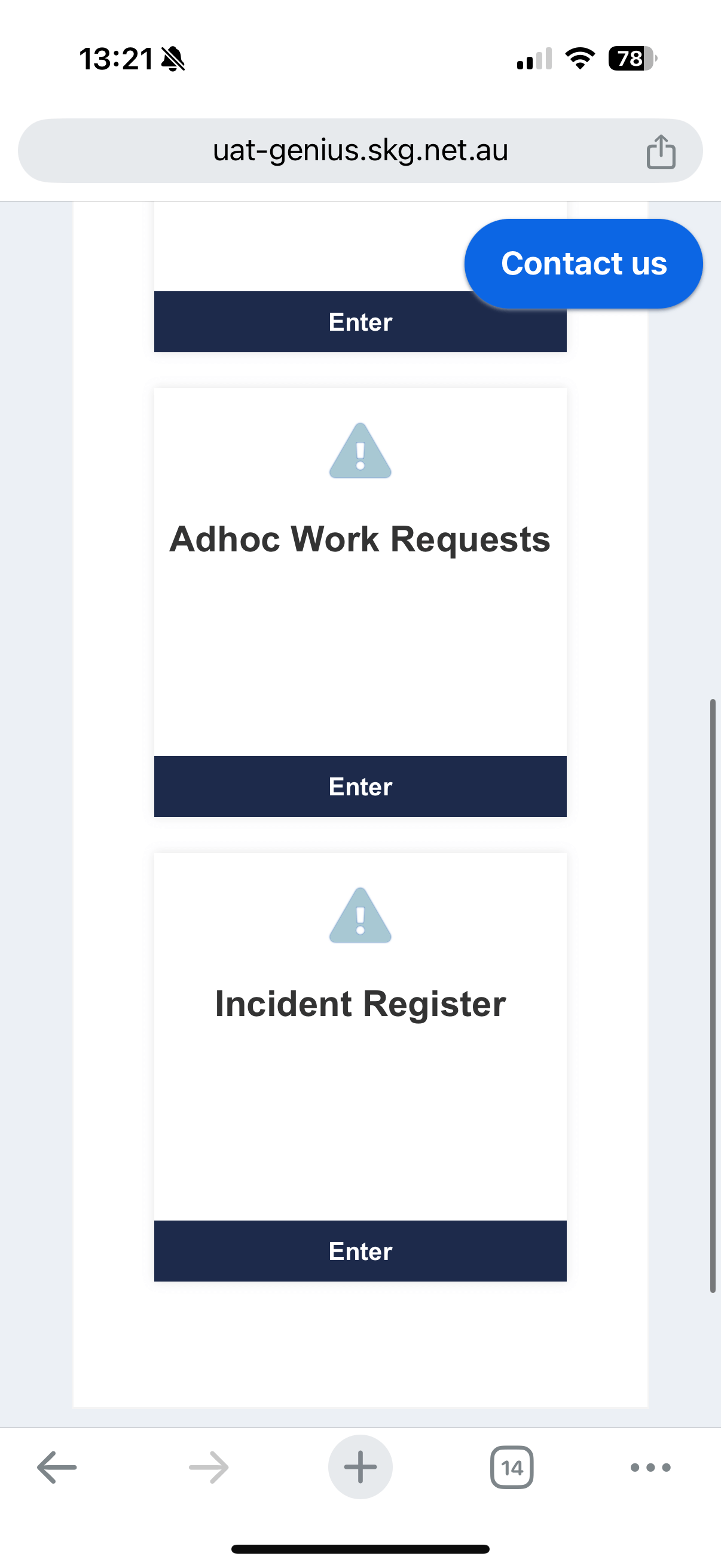Click the Contact us button

[x=583, y=264]
